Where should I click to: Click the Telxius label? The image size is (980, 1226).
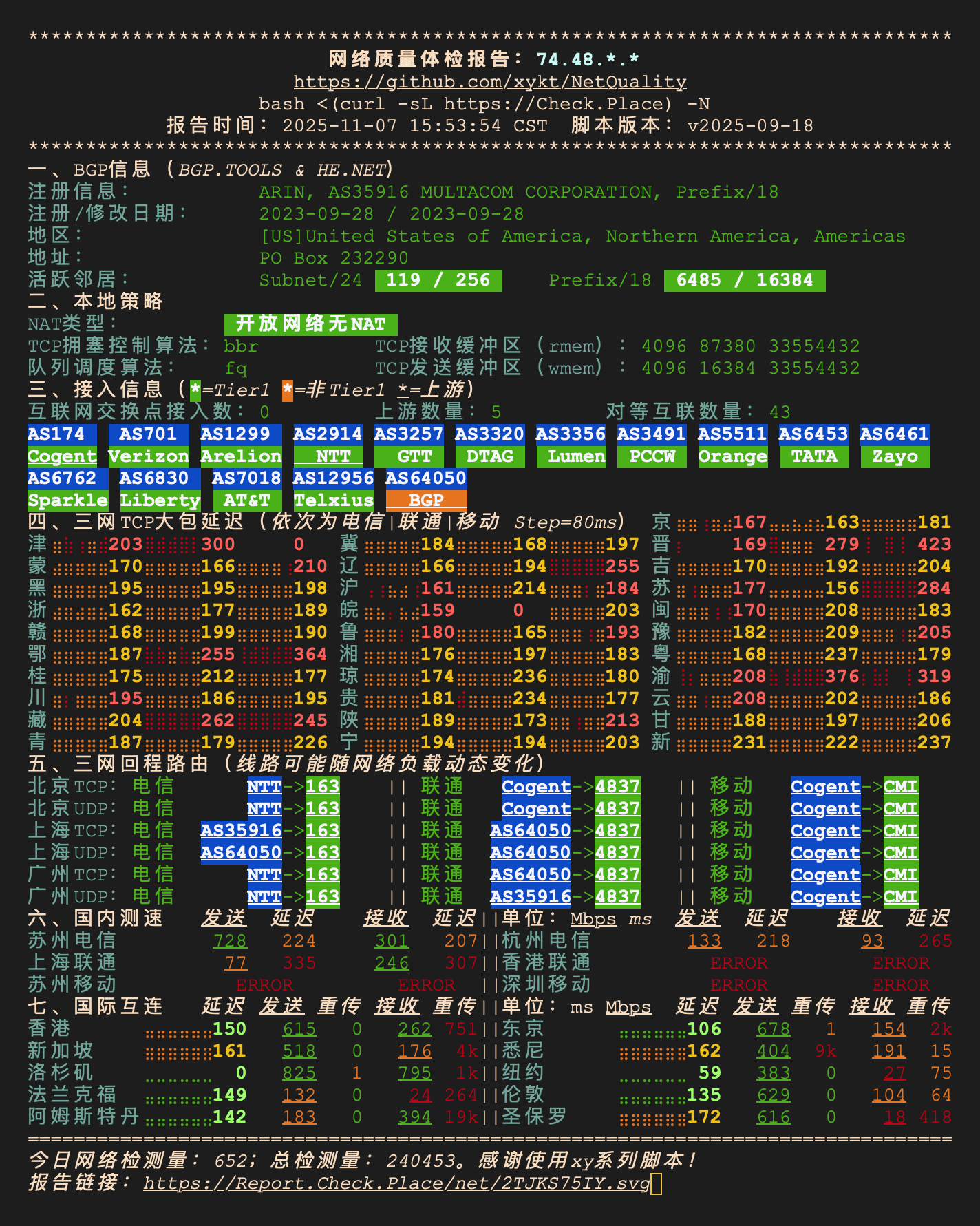[x=334, y=500]
